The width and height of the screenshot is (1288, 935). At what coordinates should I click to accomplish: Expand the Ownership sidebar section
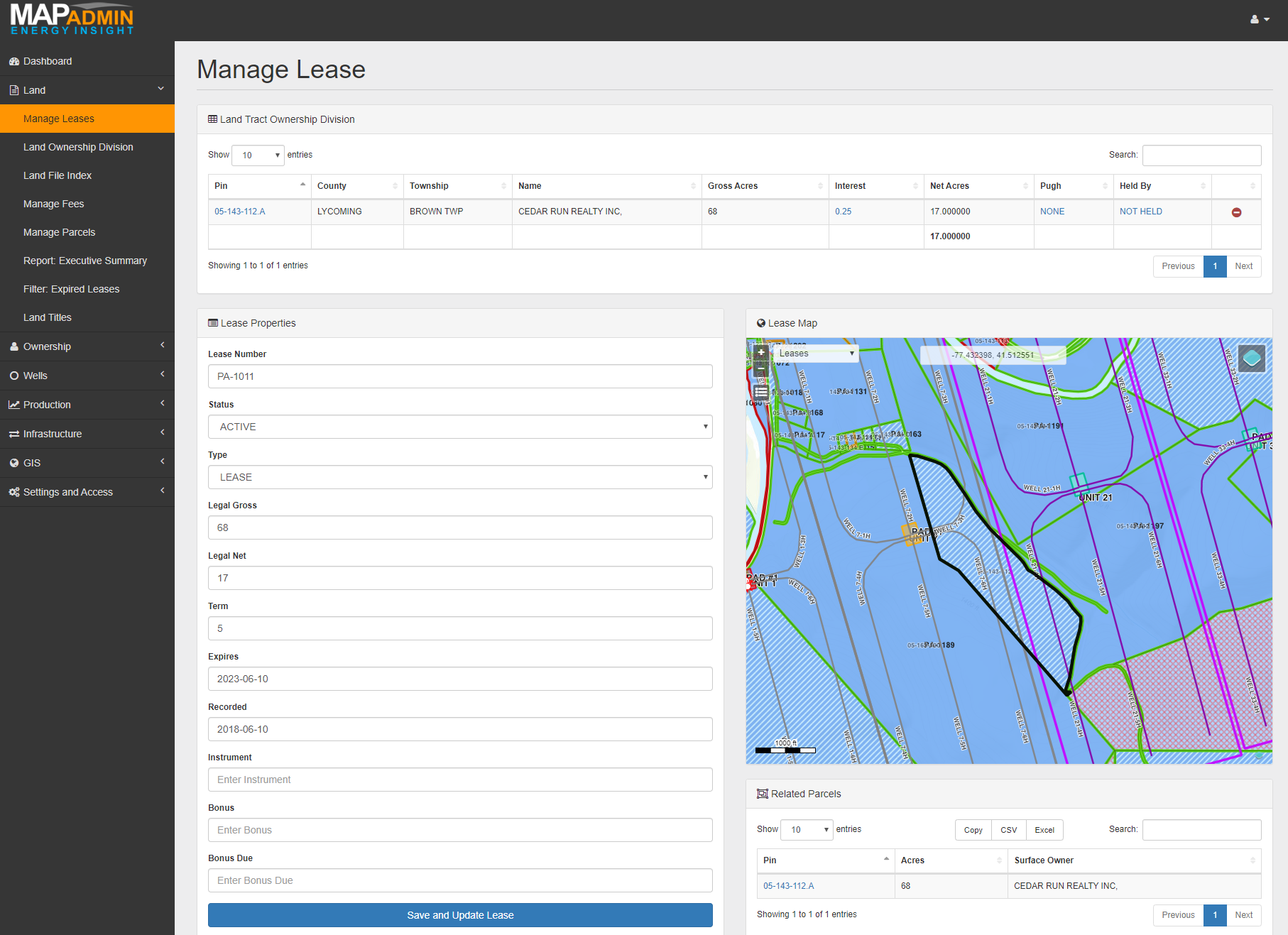click(x=87, y=346)
